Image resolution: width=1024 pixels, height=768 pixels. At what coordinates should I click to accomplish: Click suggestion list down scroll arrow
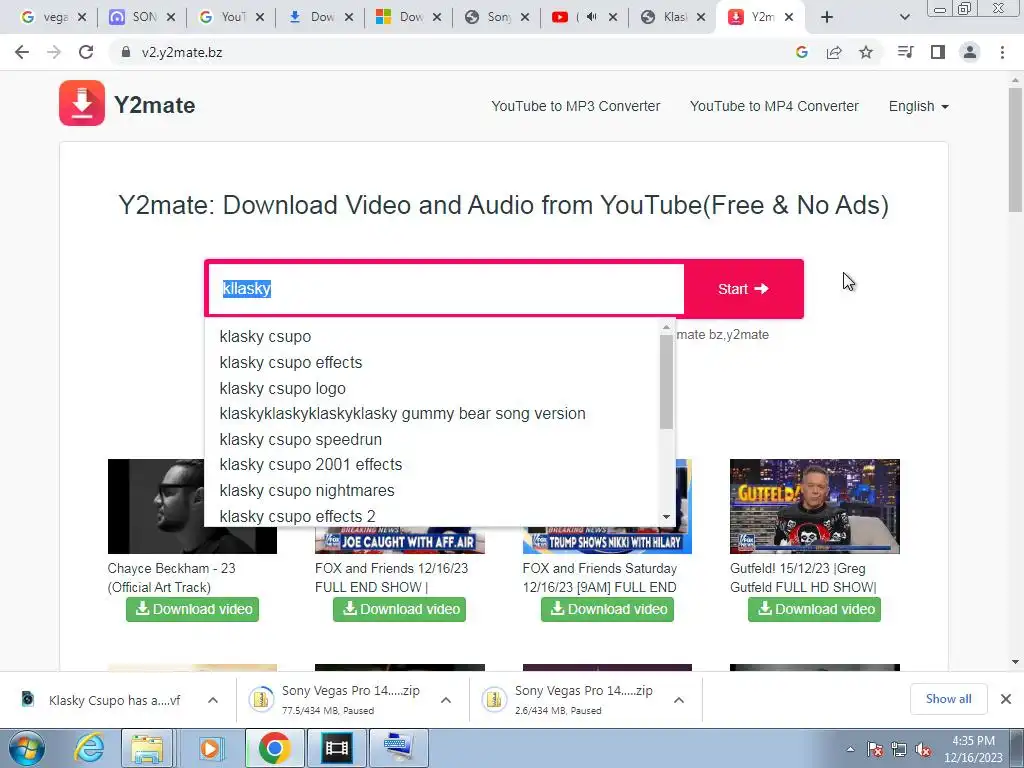point(666,517)
